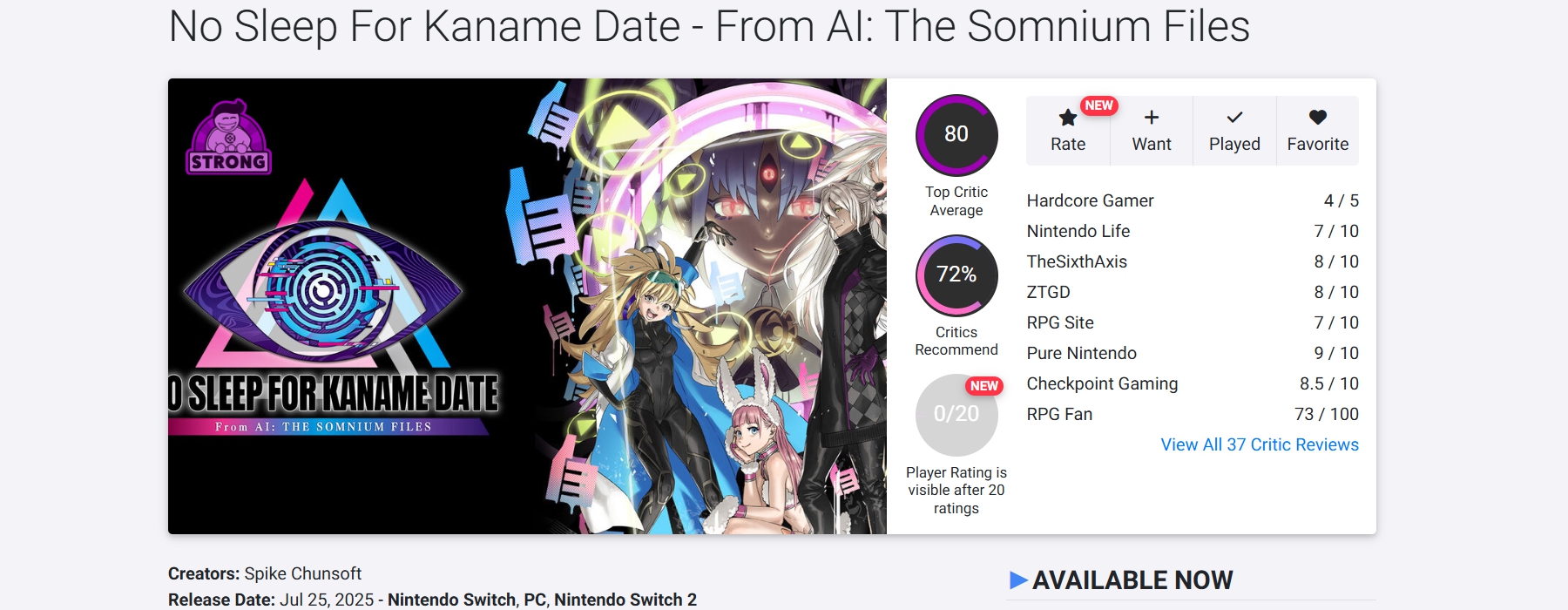Image resolution: width=1568 pixels, height=610 pixels.
Task: Open the Checkpoint Gaming review
Action: coord(1102,383)
